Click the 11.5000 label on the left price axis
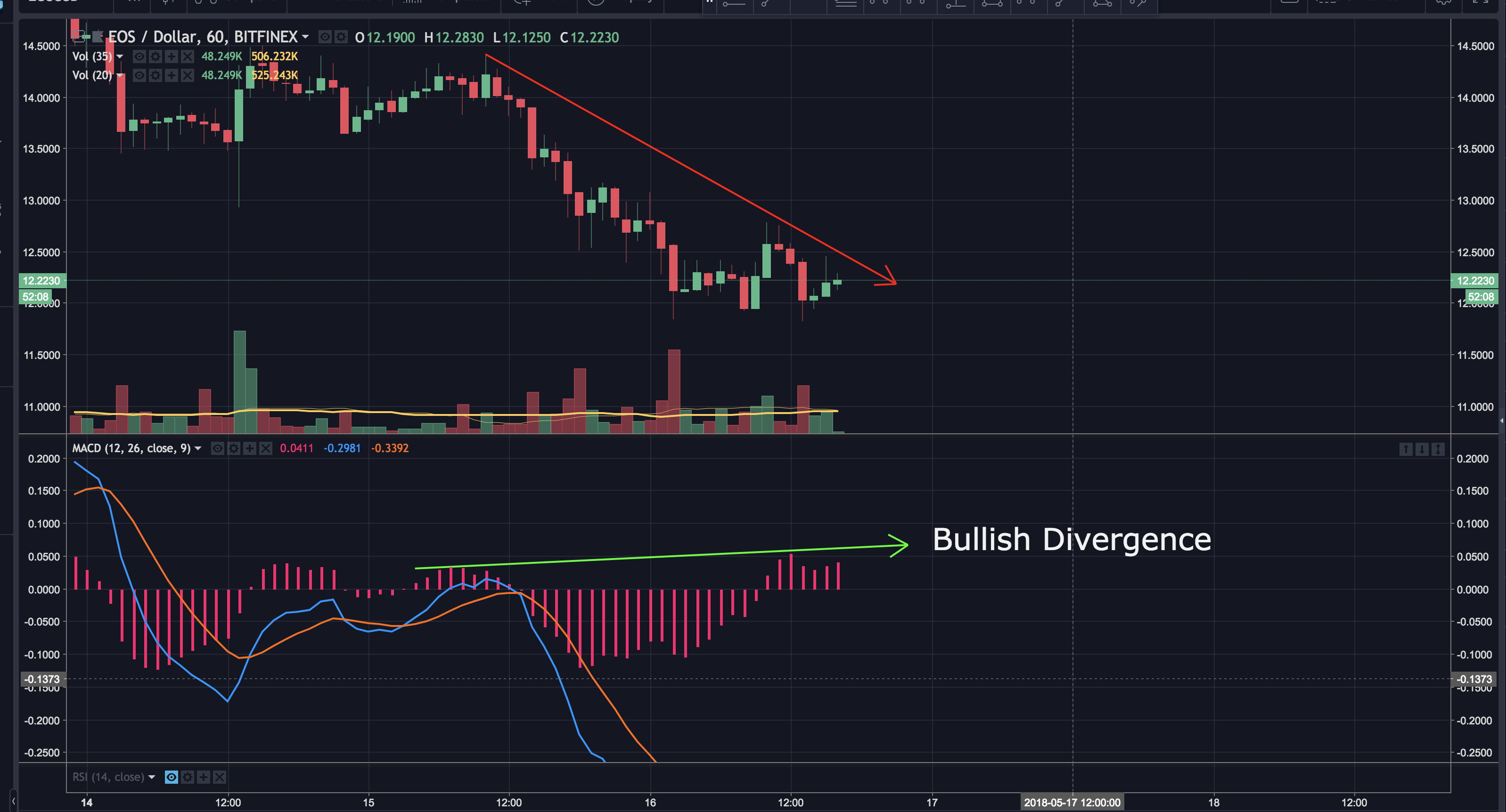 pyautogui.click(x=41, y=355)
